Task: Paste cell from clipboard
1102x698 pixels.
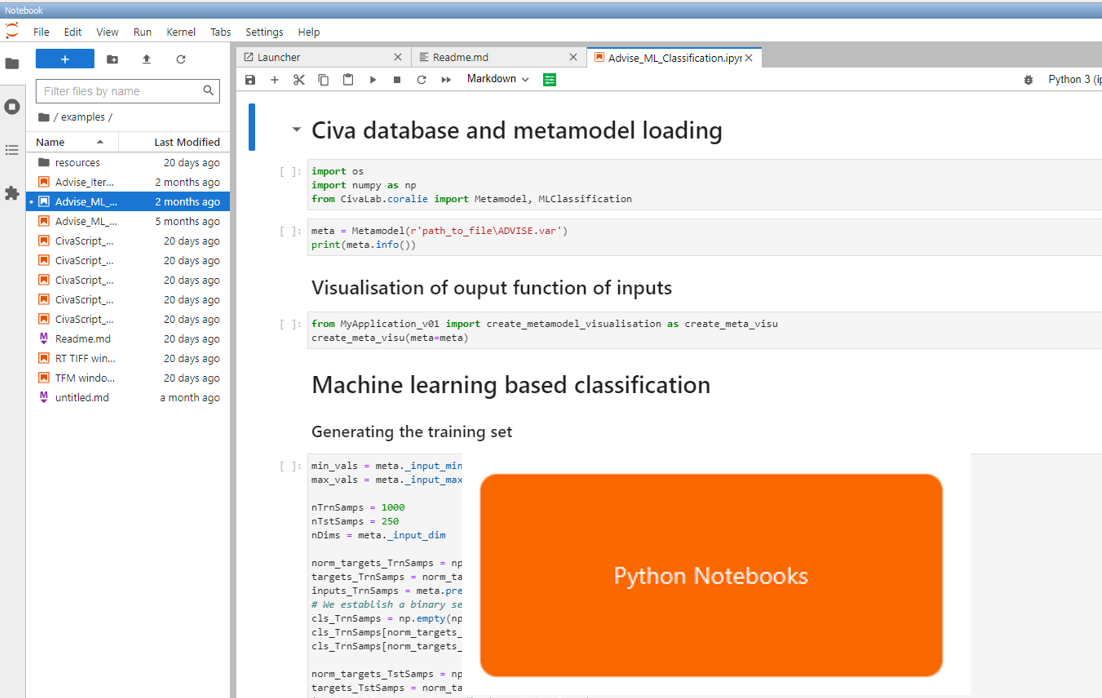Action: [348, 79]
